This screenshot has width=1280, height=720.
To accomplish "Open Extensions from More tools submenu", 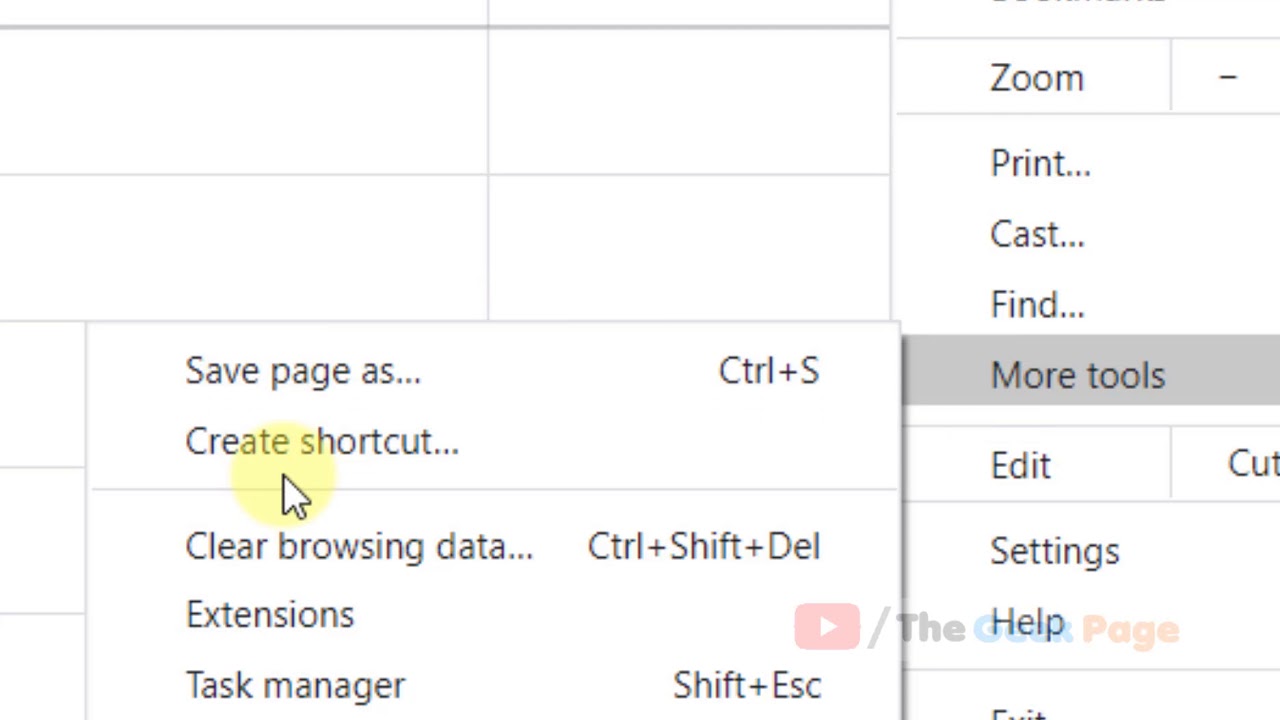I will click(270, 614).
